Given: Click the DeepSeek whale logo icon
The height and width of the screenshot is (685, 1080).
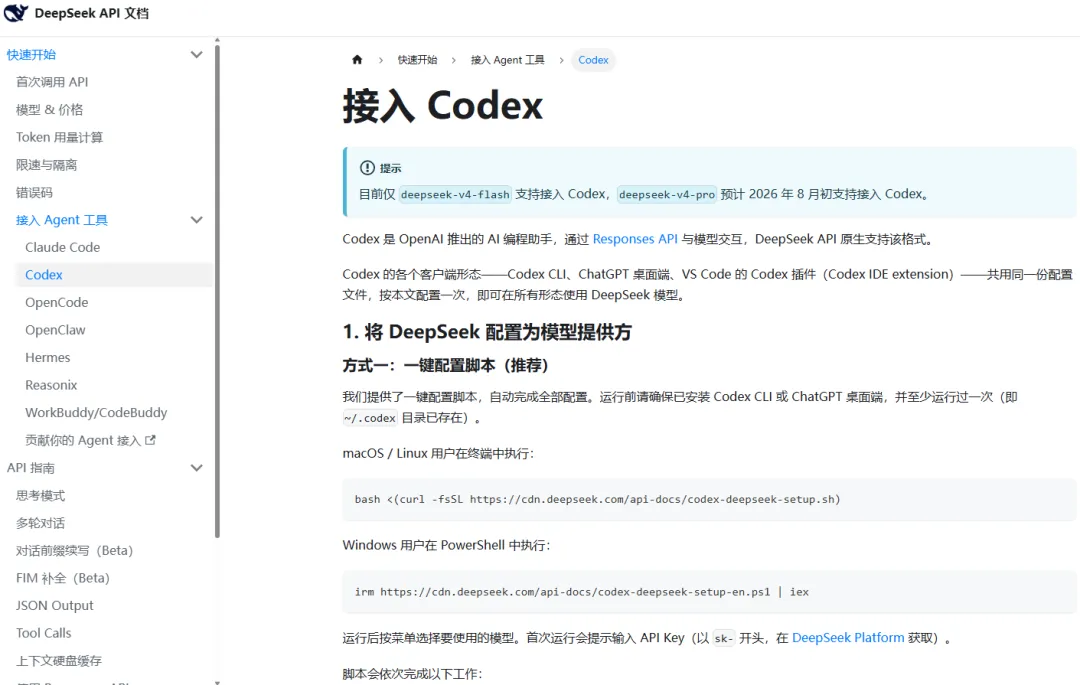Looking at the screenshot, I should click(16, 13).
